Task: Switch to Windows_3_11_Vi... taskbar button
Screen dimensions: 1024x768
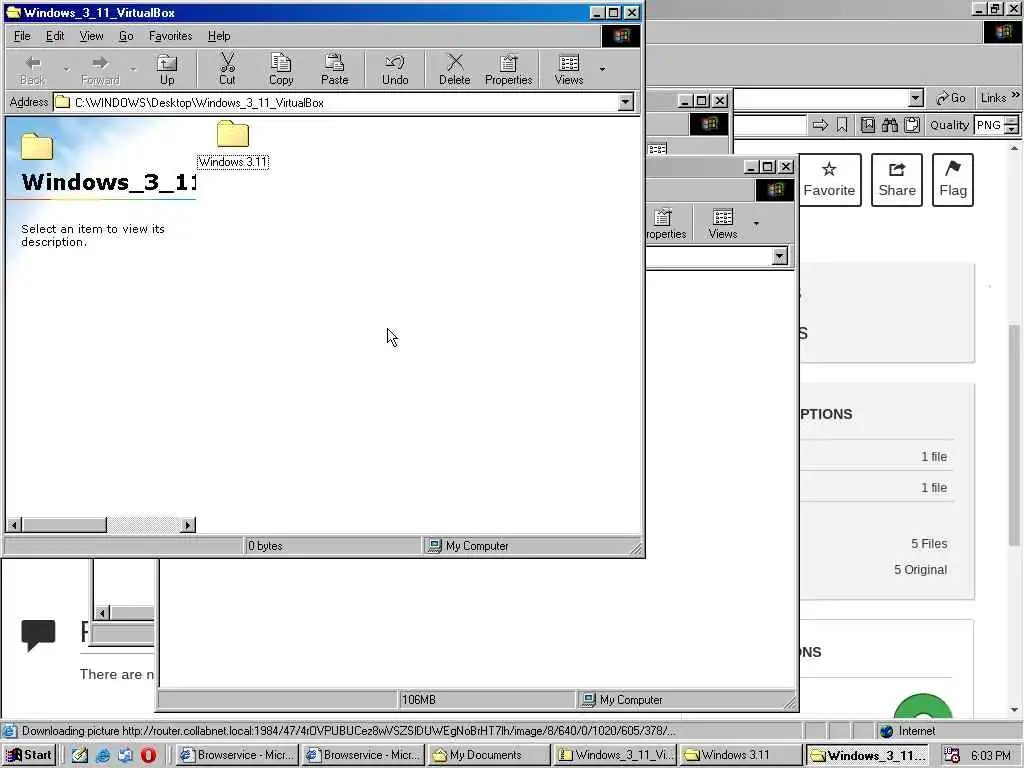Action: [615, 755]
